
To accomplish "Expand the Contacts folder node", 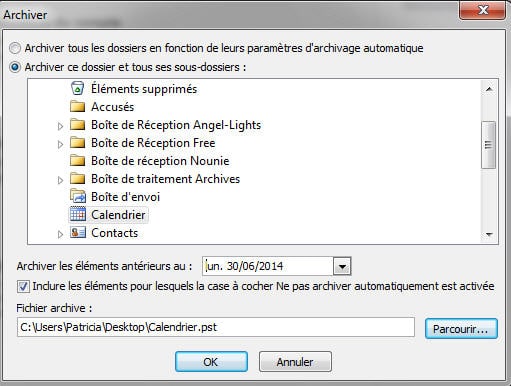I will pyautogui.click(x=60, y=234).
